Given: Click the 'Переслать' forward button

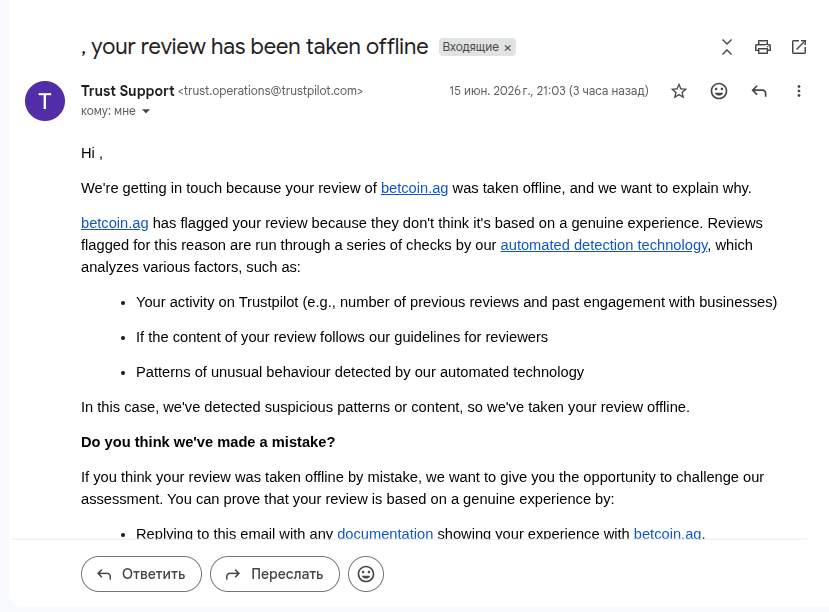Looking at the screenshot, I should pyautogui.click(x=275, y=574).
